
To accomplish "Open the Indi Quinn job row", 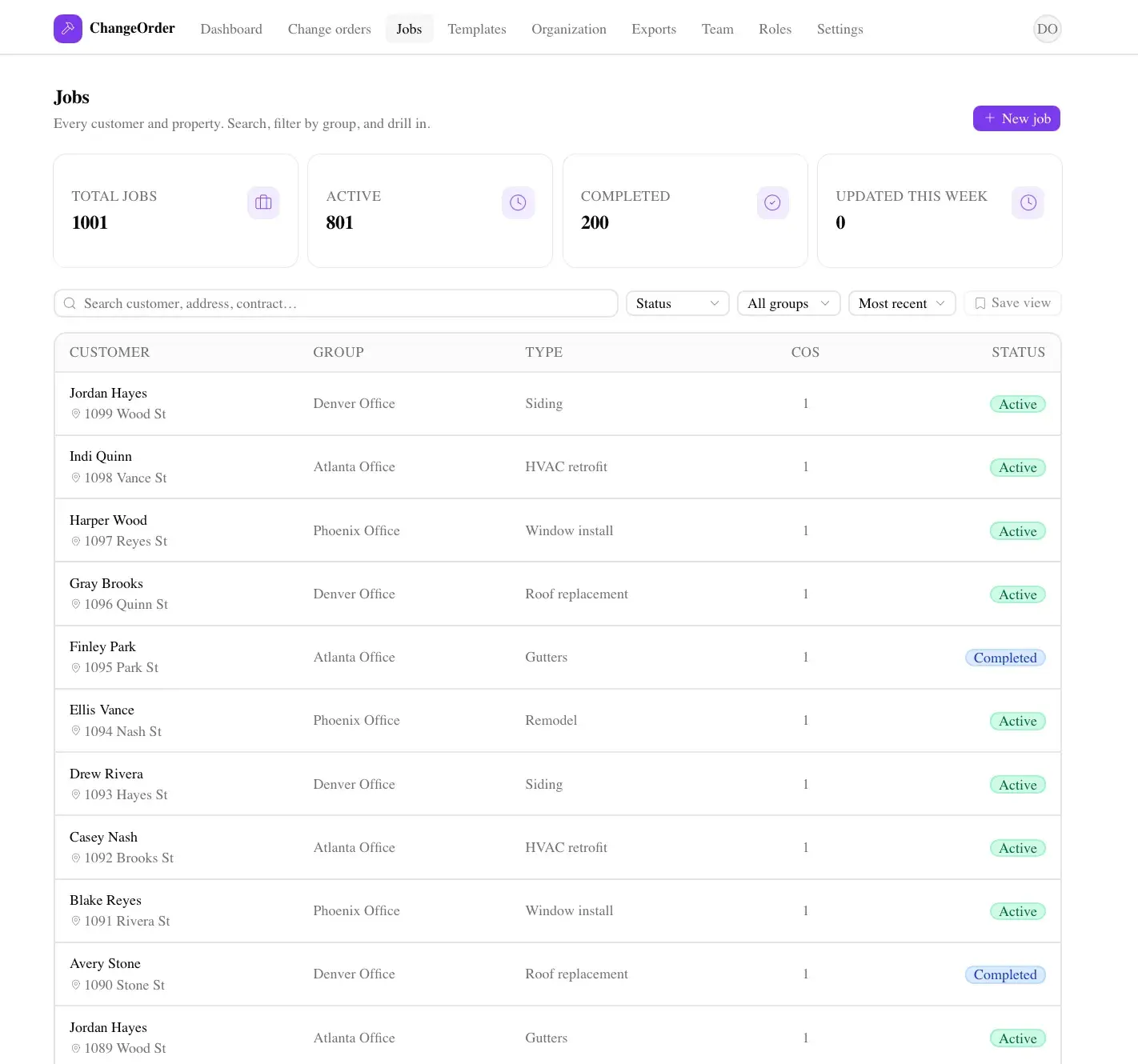I will (x=558, y=467).
